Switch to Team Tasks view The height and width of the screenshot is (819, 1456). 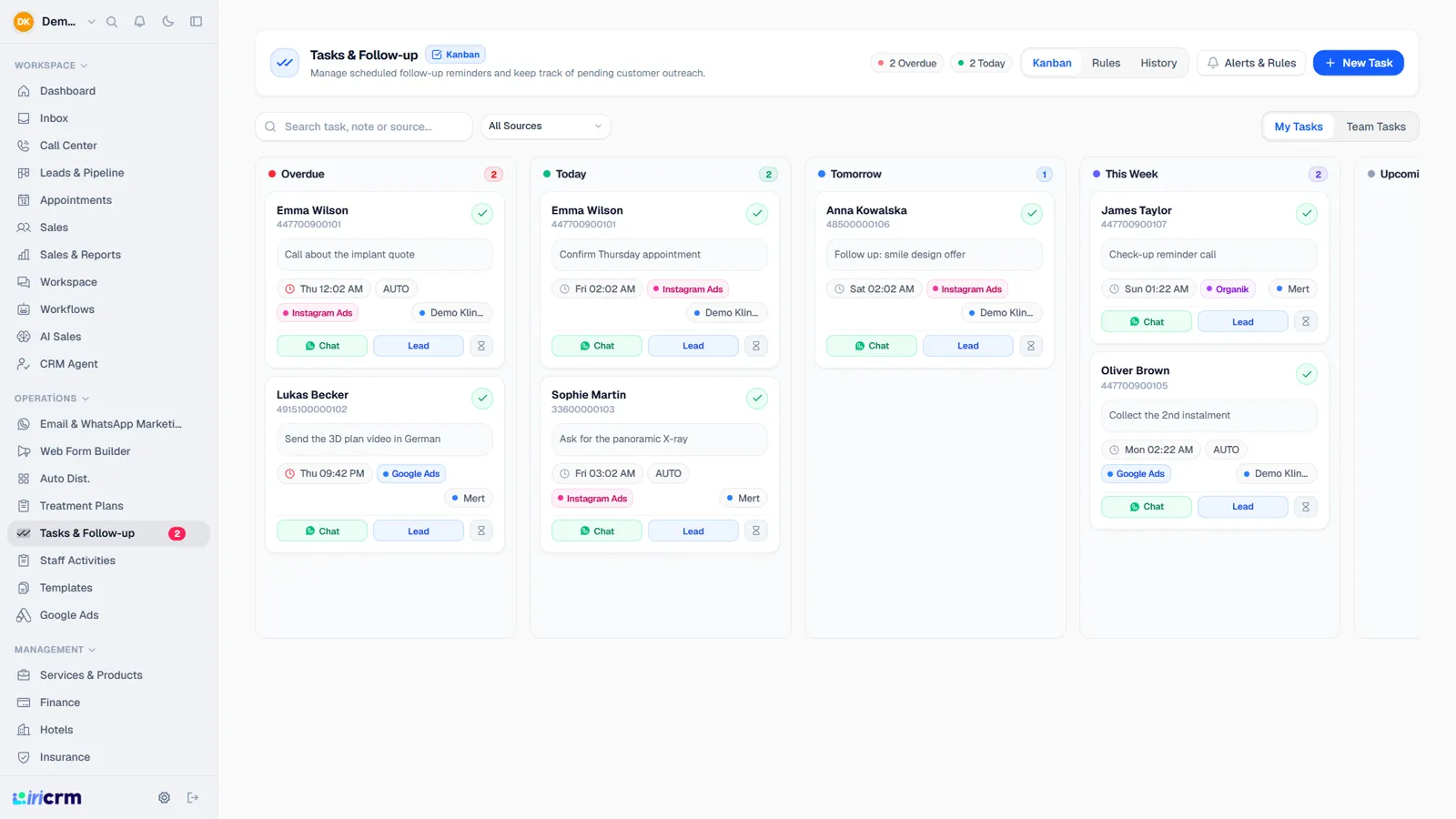pos(1376,126)
